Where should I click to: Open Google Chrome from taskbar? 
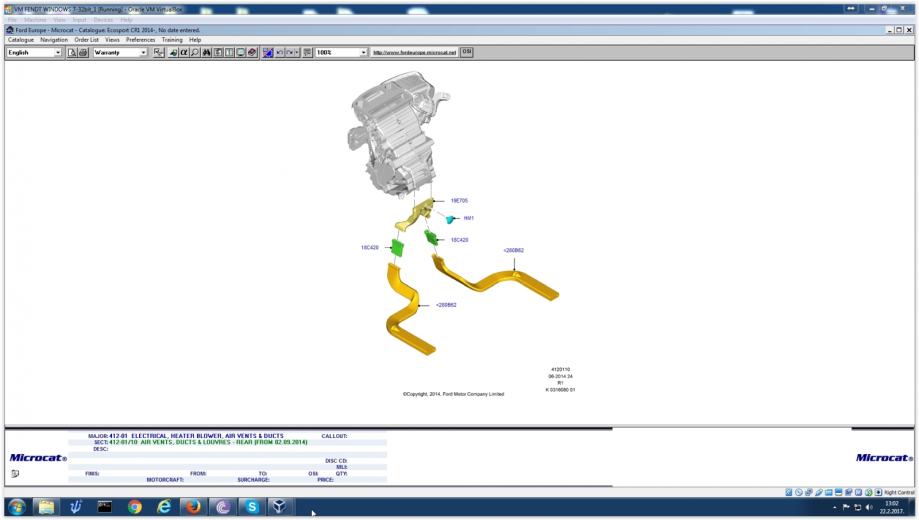click(135, 507)
